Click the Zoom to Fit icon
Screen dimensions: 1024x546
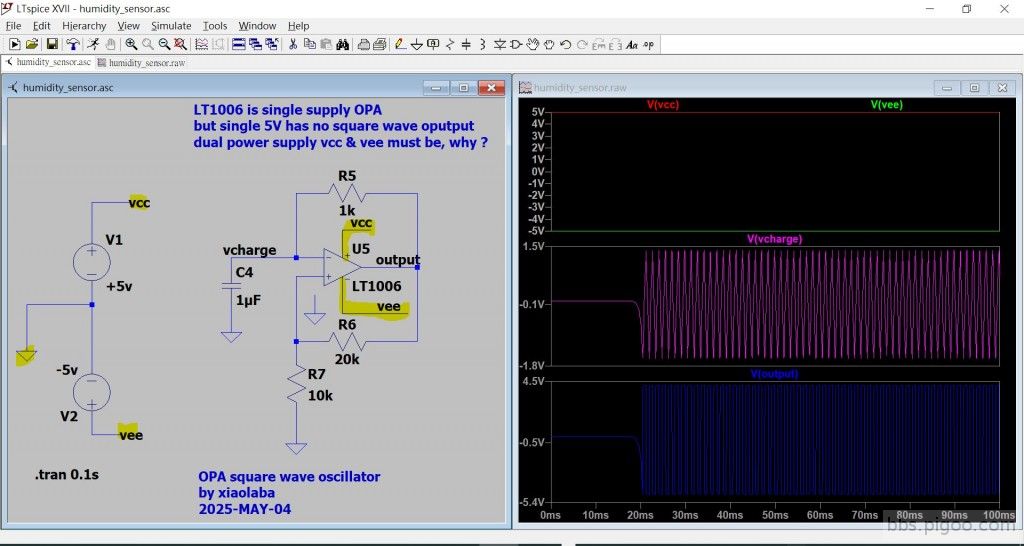(180, 44)
